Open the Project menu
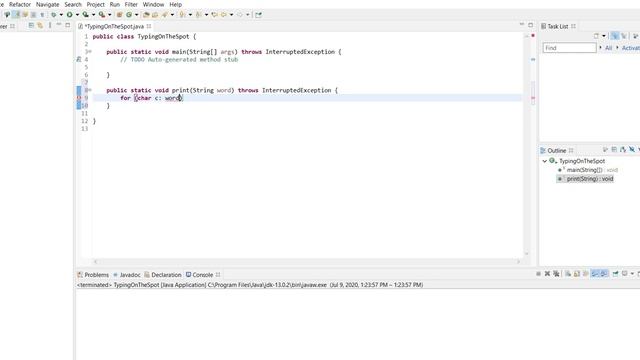The image size is (640, 360). coord(96,4)
